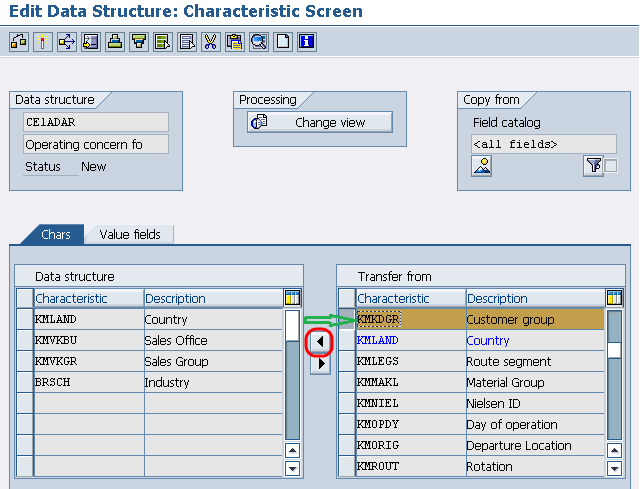Click the blank page Create icon
Image resolution: width=644 pixels, height=489 pixels.
(283, 42)
